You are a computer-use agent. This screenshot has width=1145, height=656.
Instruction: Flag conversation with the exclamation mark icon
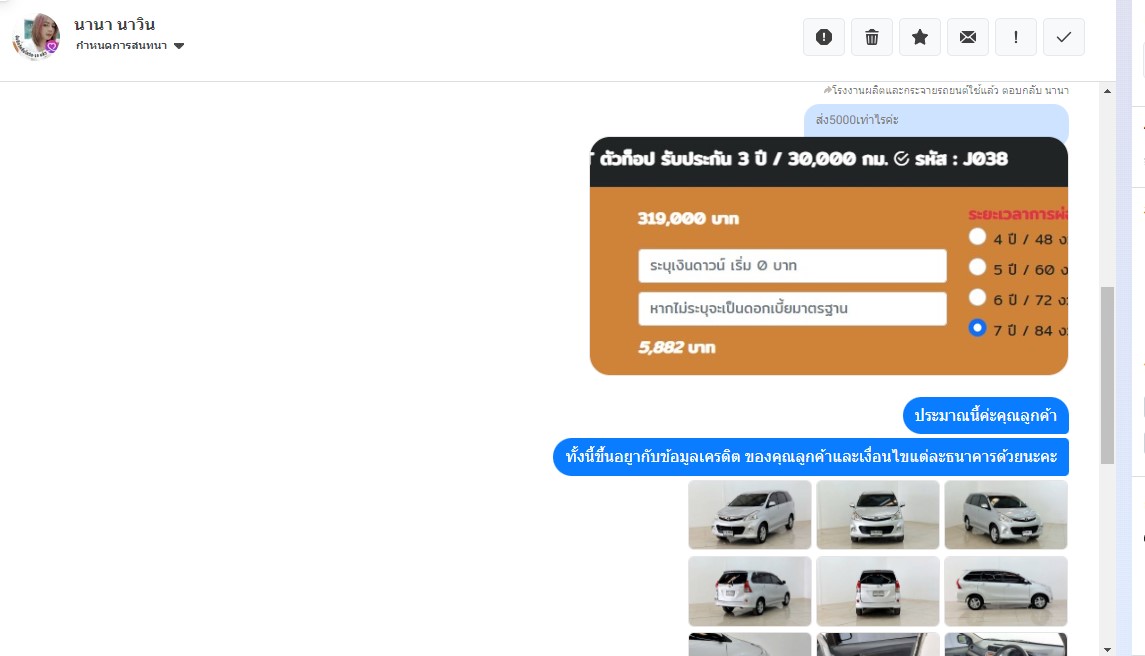tap(1016, 37)
